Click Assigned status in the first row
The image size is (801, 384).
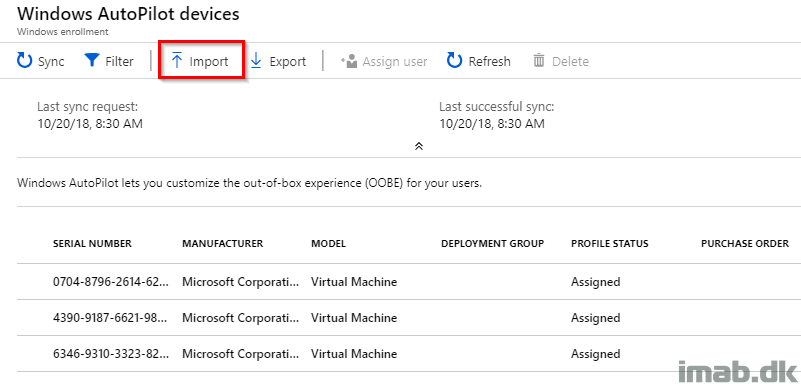pos(596,282)
